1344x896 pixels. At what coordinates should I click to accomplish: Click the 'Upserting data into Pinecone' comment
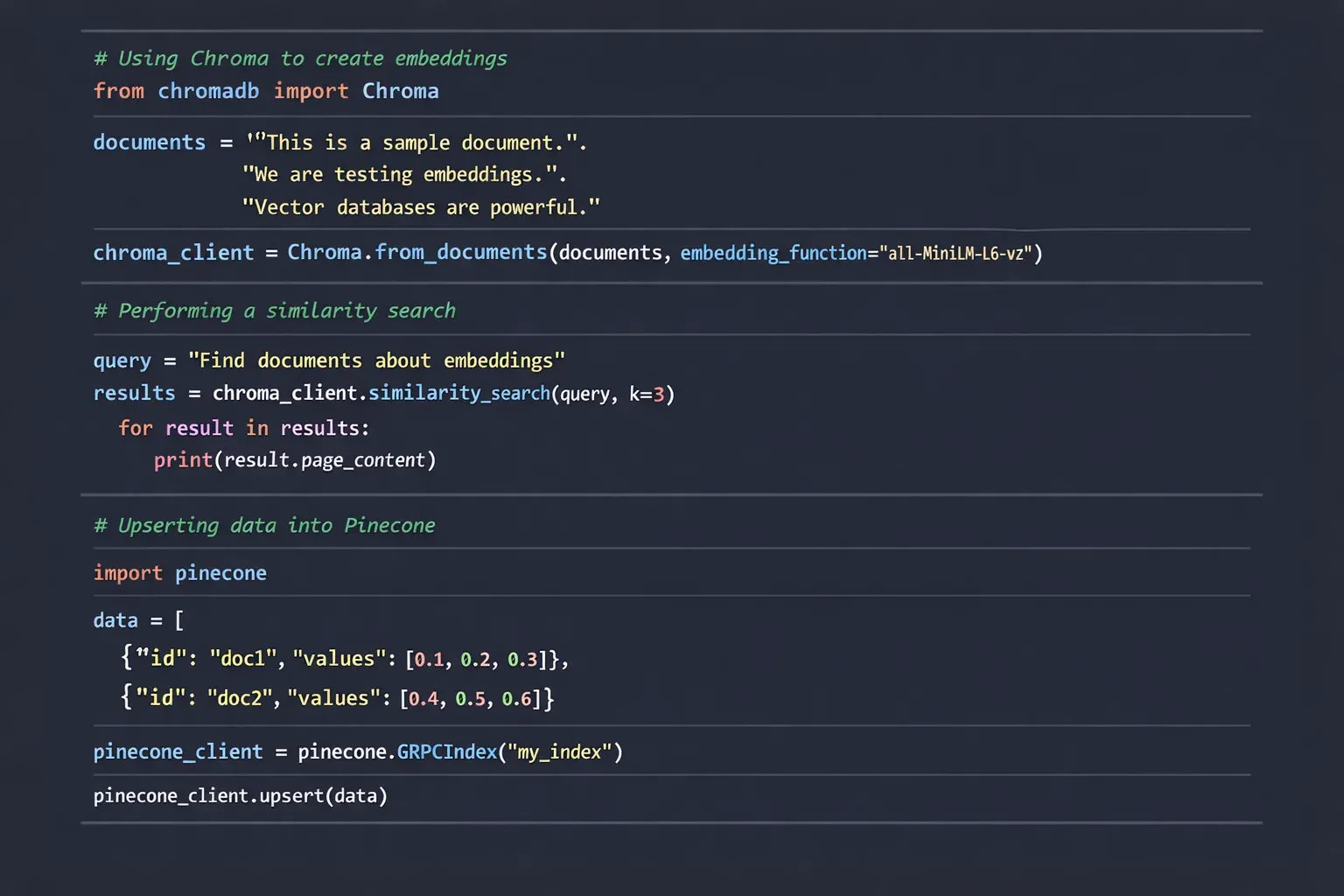tap(264, 526)
